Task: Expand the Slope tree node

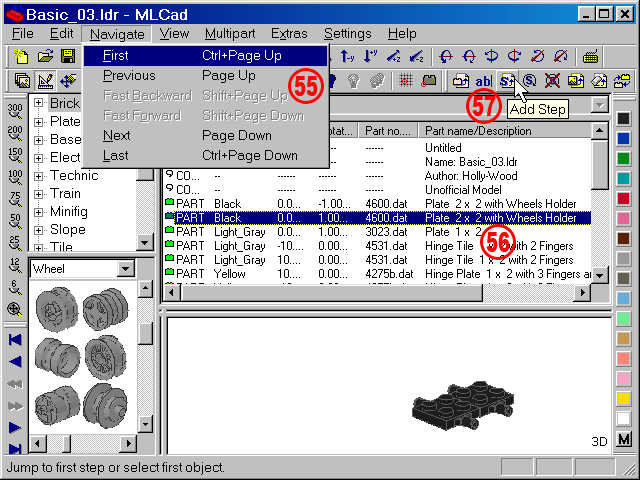Action: [38, 230]
